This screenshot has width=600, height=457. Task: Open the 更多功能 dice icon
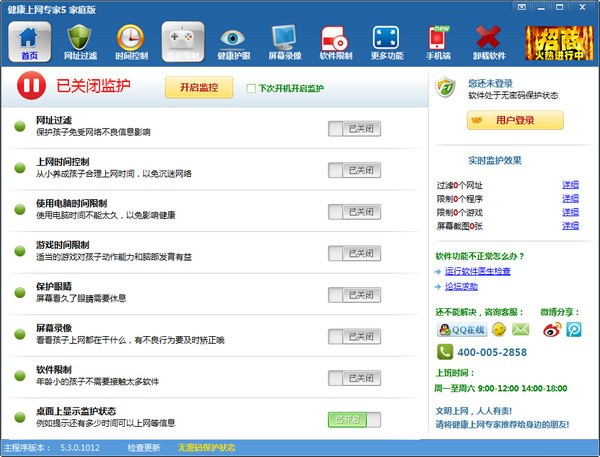385,40
